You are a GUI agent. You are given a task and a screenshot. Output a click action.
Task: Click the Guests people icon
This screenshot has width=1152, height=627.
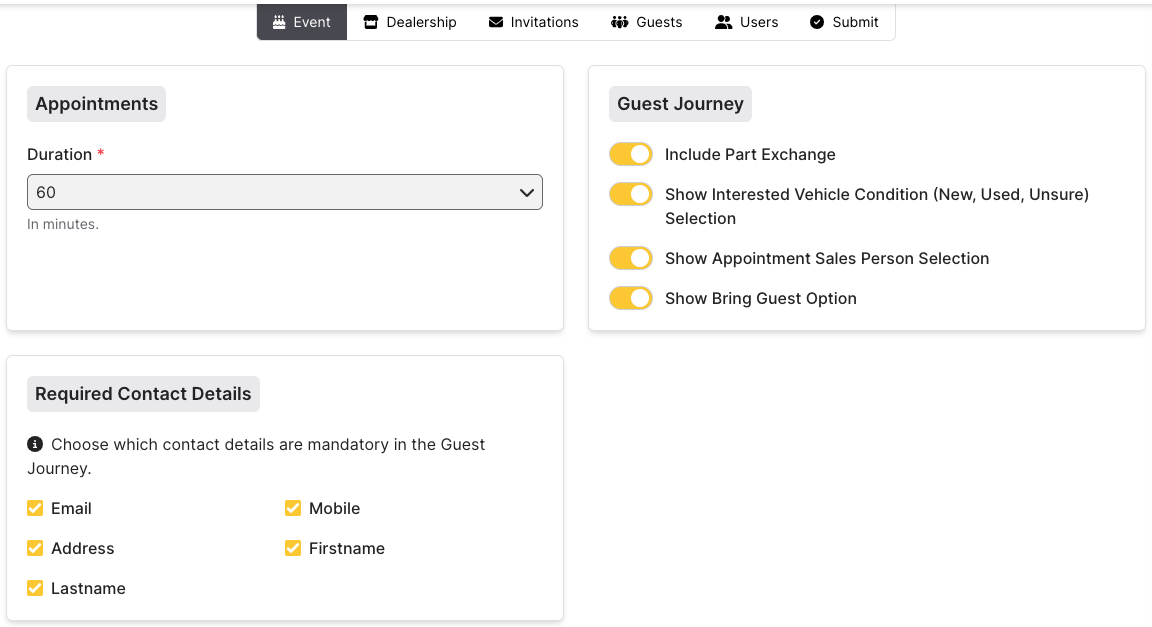620,22
